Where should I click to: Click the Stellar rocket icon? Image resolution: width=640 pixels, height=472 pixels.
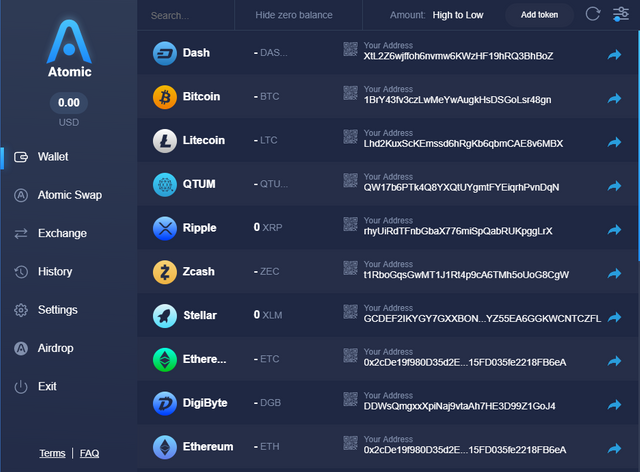tap(165, 316)
